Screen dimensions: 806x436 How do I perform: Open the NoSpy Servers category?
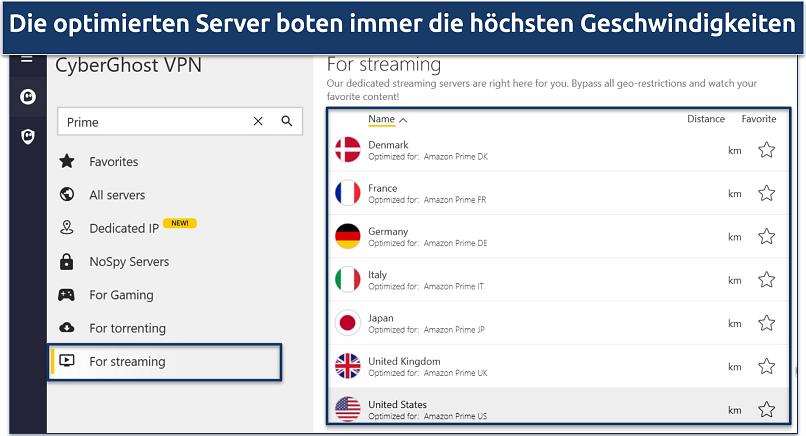coord(129,262)
